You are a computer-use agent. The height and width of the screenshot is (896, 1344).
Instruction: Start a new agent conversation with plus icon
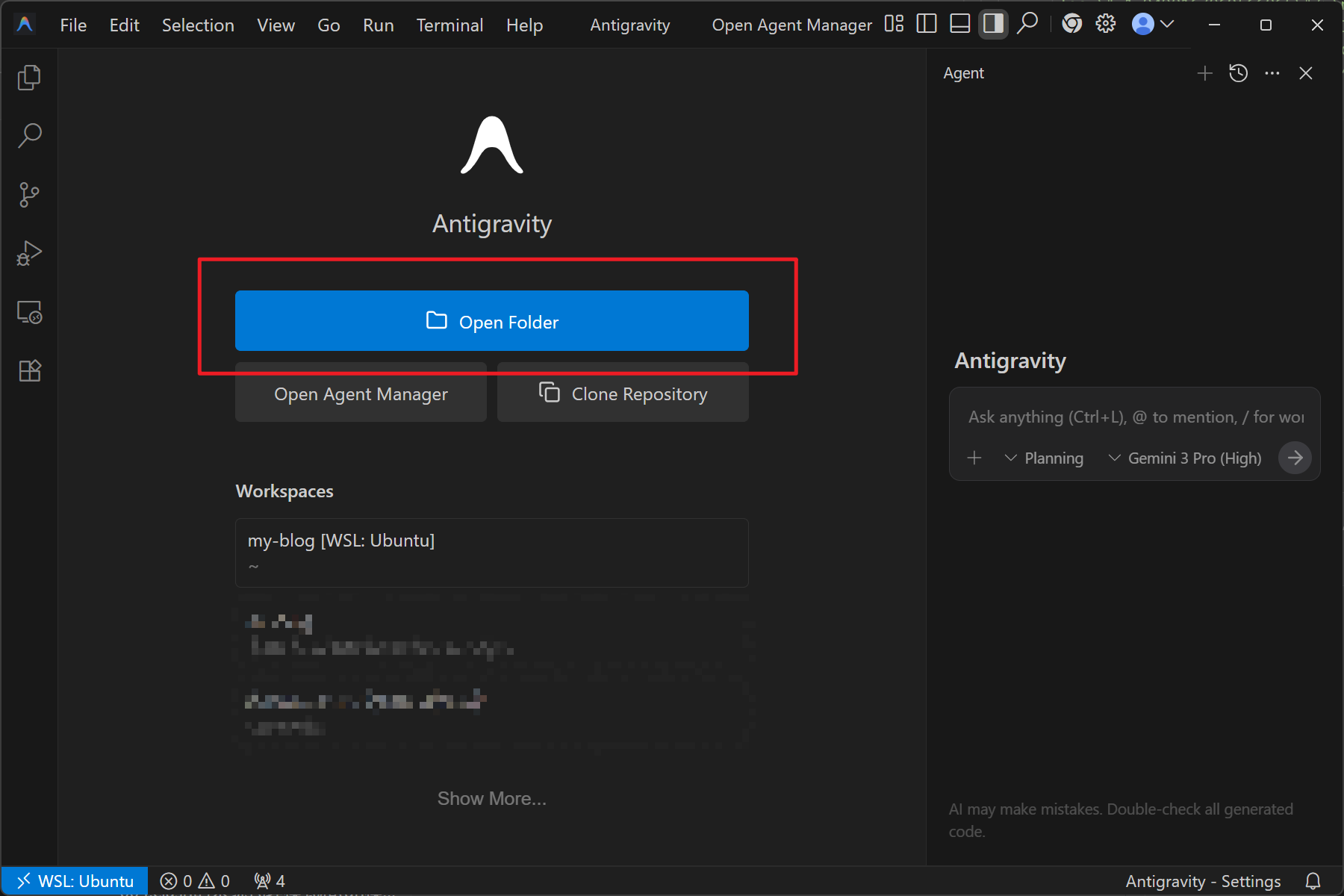click(x=1204, y=73)
